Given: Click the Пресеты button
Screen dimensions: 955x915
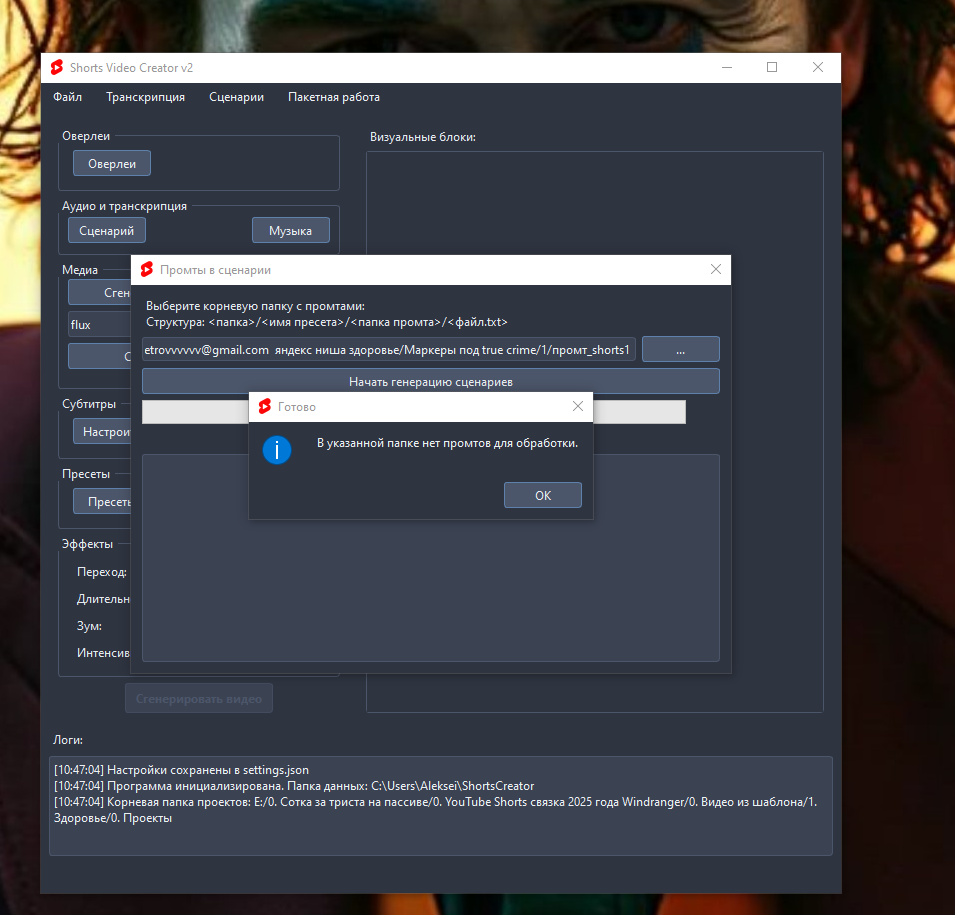Looking at the screenshot, I should [x=102, y=501].
